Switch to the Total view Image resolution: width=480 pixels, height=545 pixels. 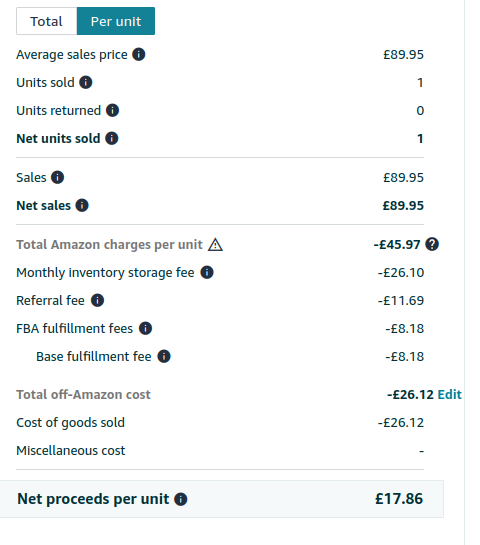[x=46, y=21]
